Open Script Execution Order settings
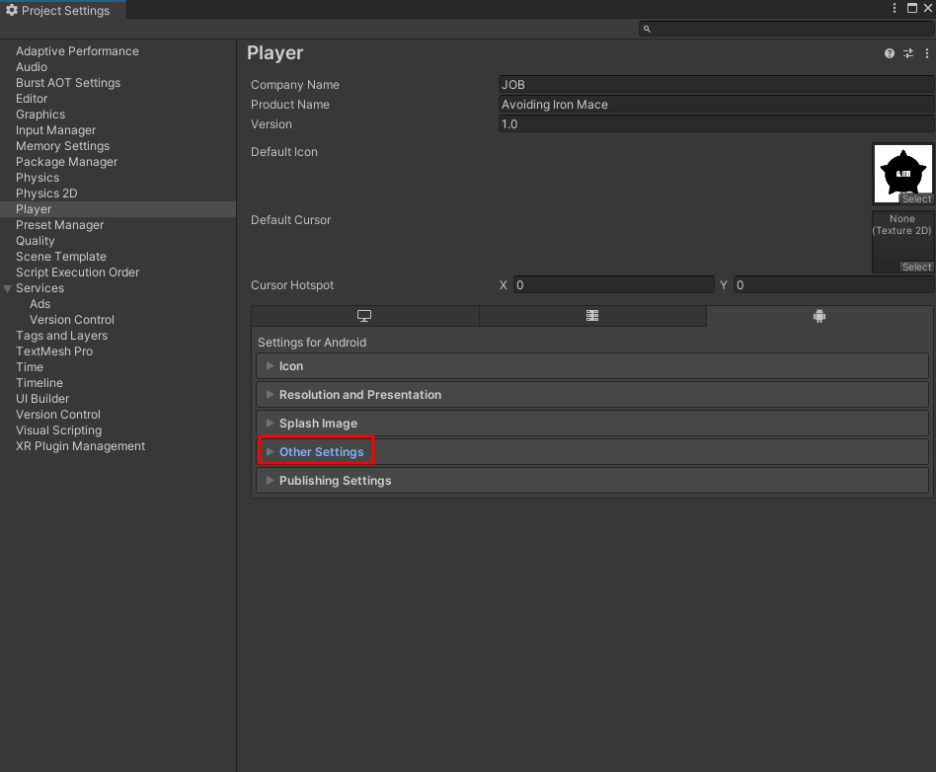The image size is (936, 772). 77,272
